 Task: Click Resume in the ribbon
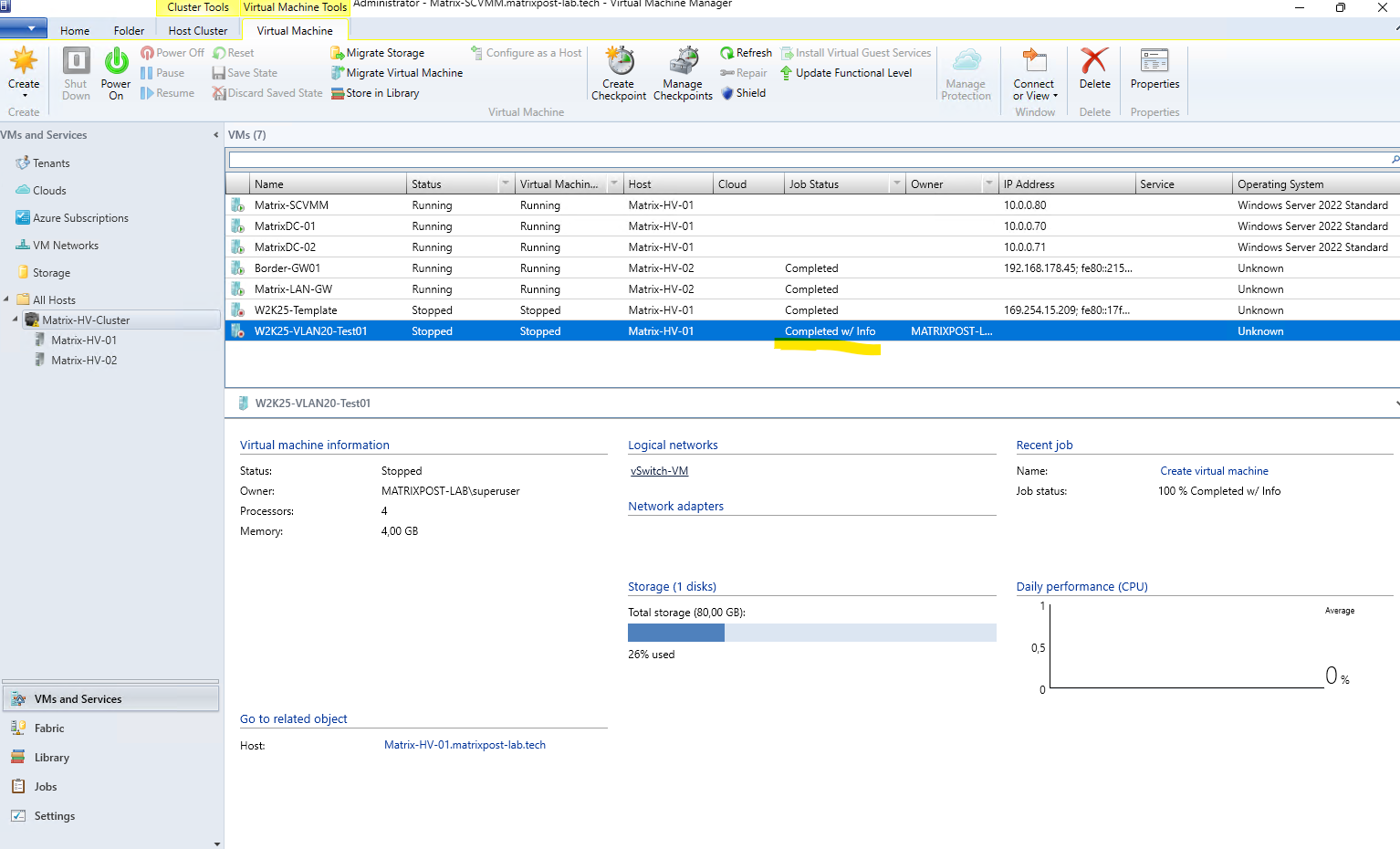click(x=167, y=93)
